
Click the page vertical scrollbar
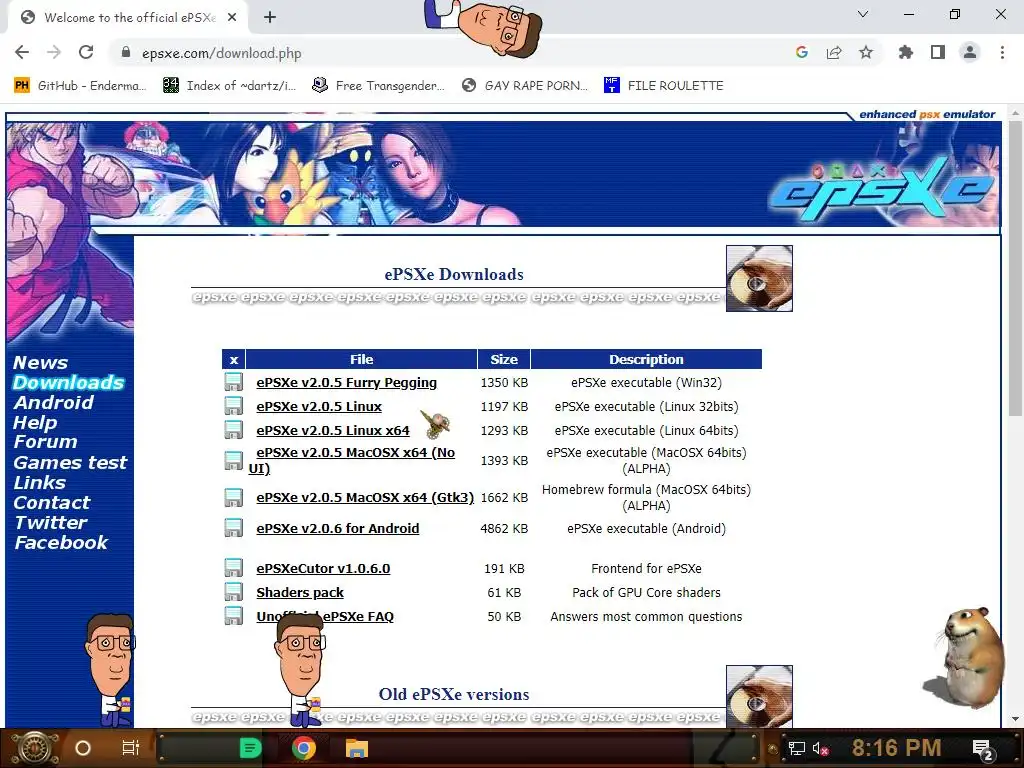[x=1015, y=268]
